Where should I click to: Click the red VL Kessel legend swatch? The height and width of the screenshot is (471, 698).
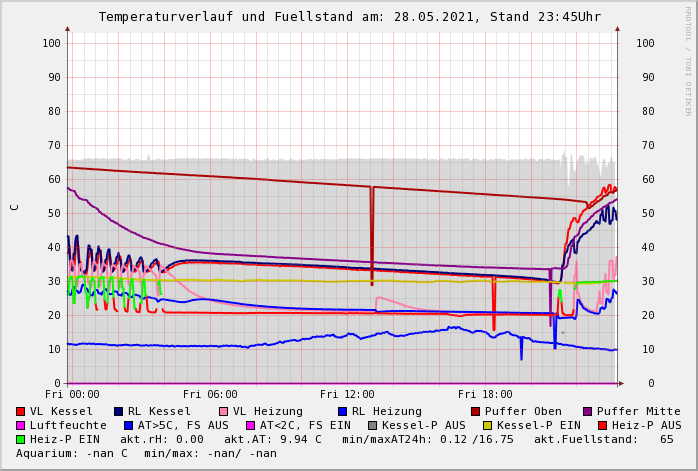[21, 411]
